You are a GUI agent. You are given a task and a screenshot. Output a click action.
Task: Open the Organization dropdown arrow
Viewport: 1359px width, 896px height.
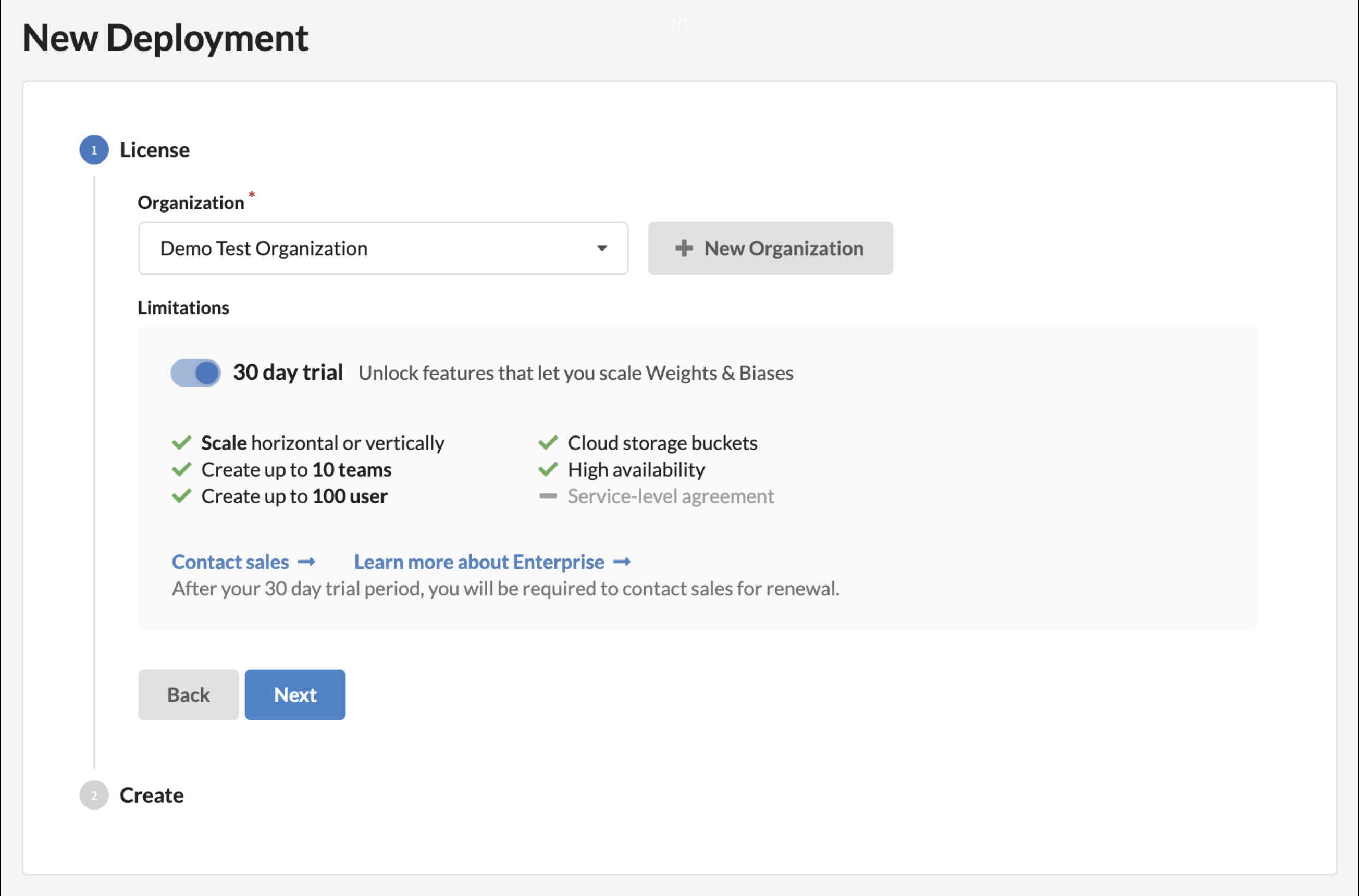coord(601,248)
